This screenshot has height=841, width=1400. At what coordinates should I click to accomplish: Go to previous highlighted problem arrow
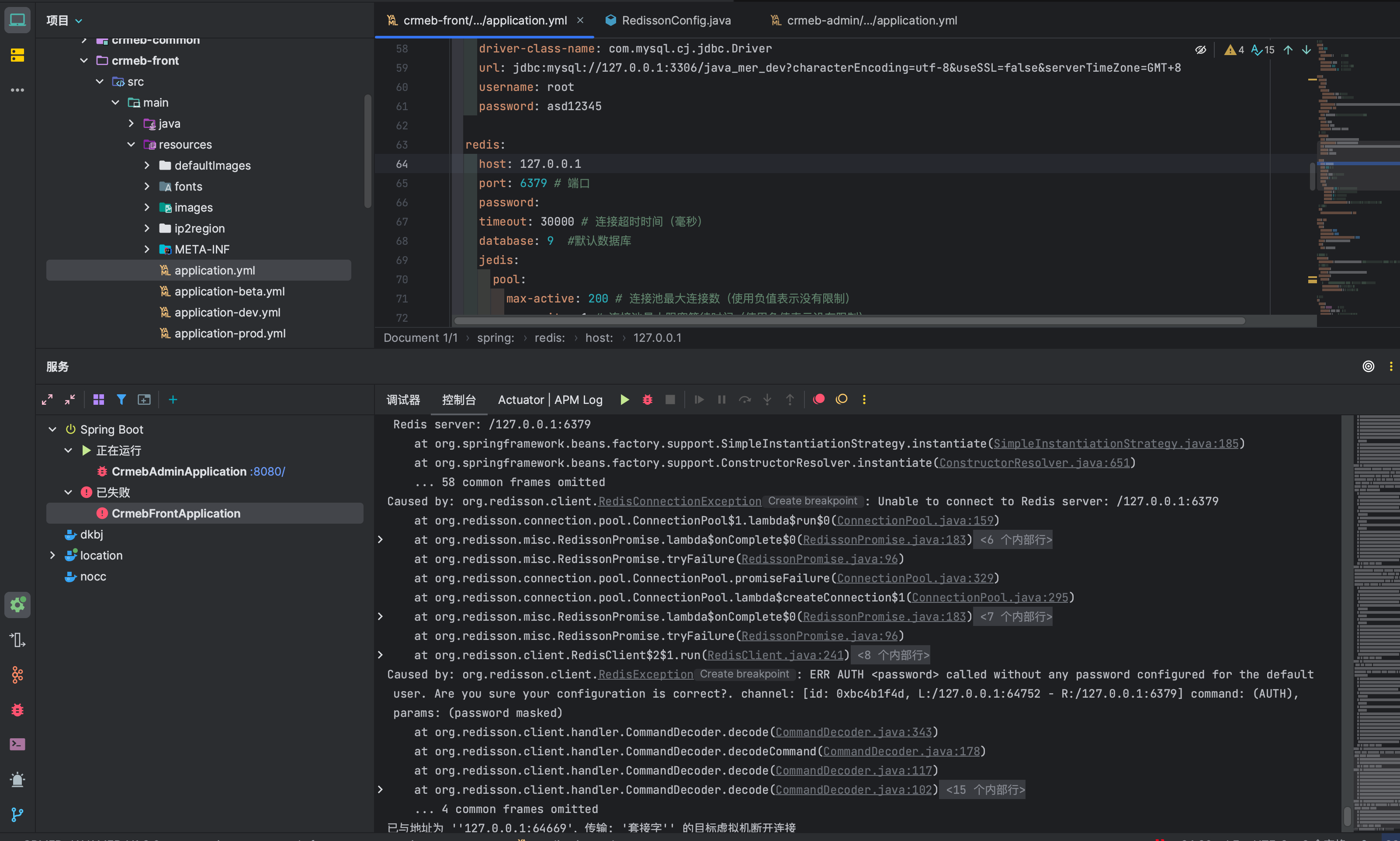1288,50
